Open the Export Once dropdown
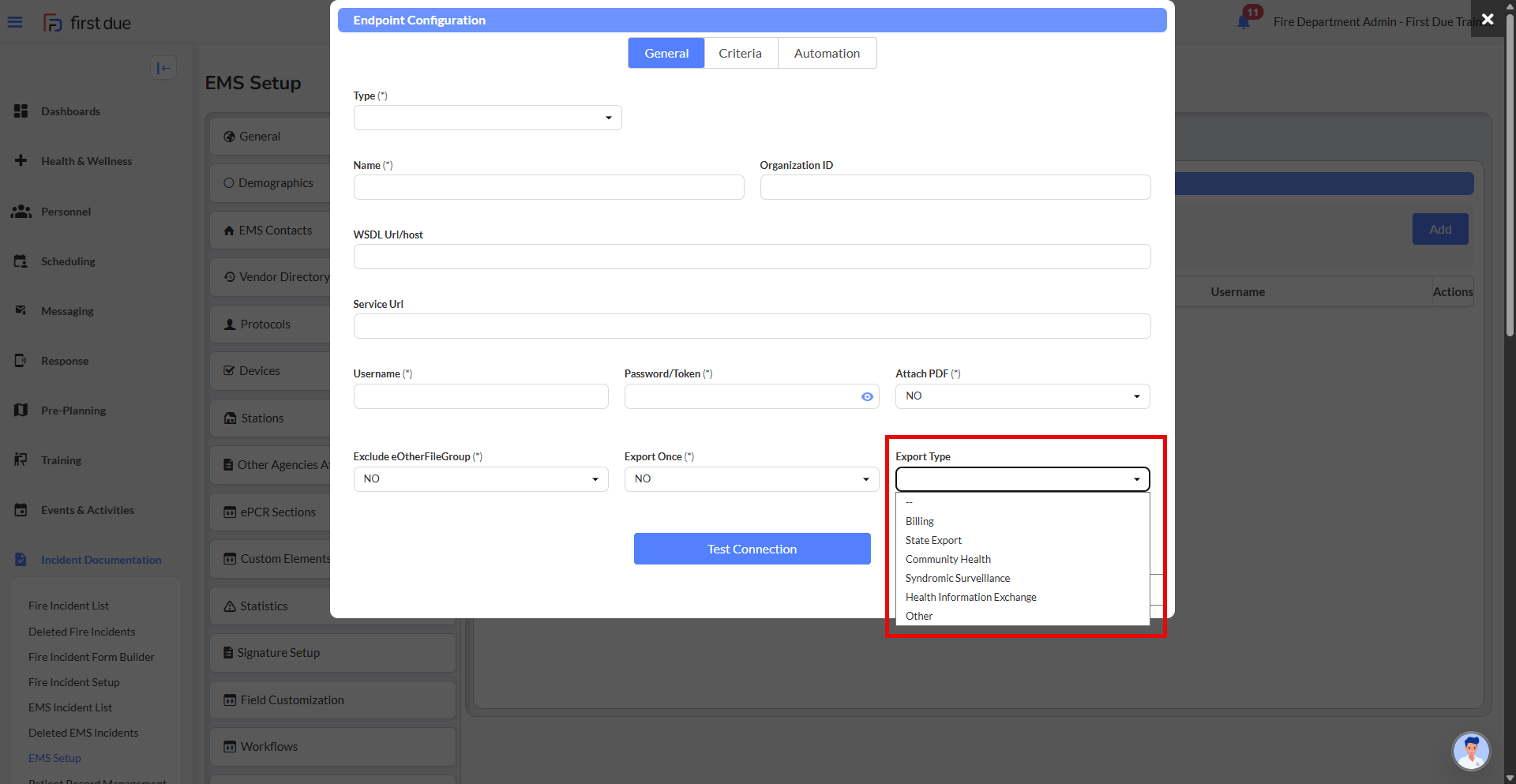The height and width of the screenshot is (784, 1516). point(751,479)
